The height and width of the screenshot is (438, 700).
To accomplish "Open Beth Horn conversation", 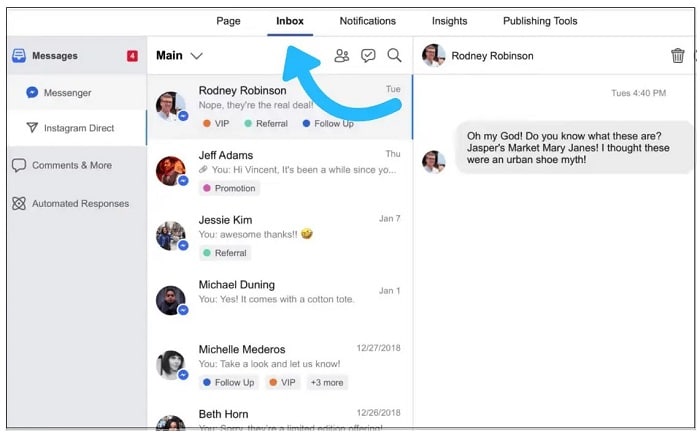I will [x=279, y=416].
